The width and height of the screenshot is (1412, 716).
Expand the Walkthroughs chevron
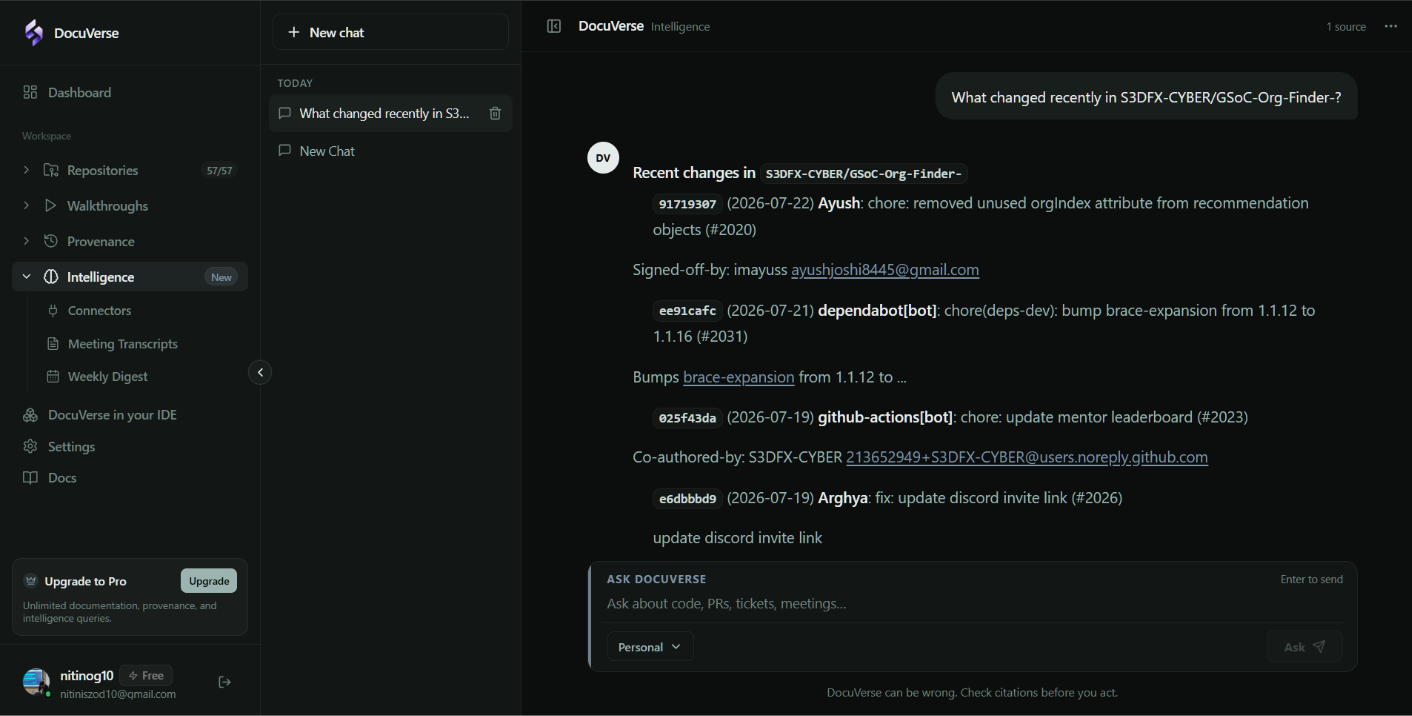pyautogui.click(x=26, y=205)
